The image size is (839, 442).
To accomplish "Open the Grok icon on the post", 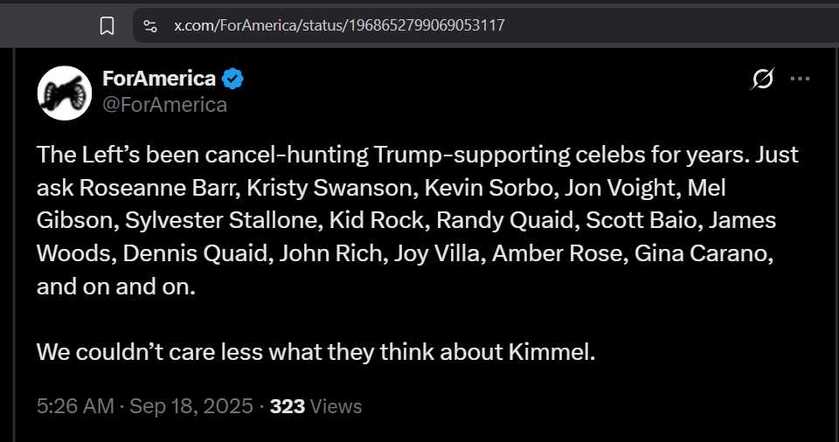I will point(762,79).
